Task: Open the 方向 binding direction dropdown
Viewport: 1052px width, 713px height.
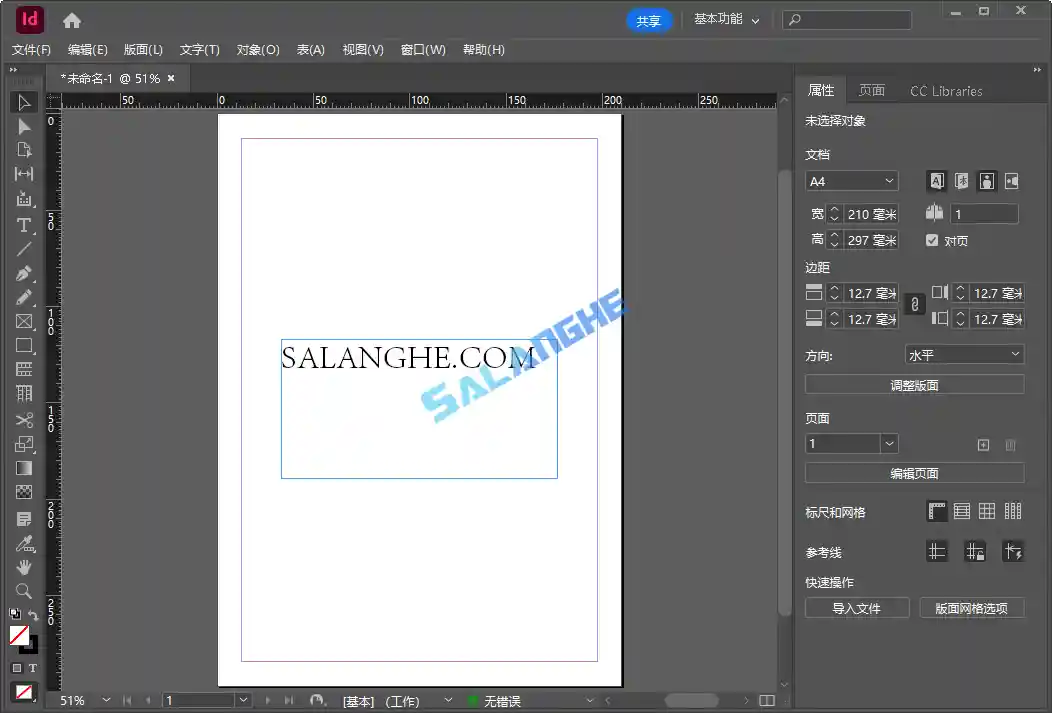Action: (963, 353)
